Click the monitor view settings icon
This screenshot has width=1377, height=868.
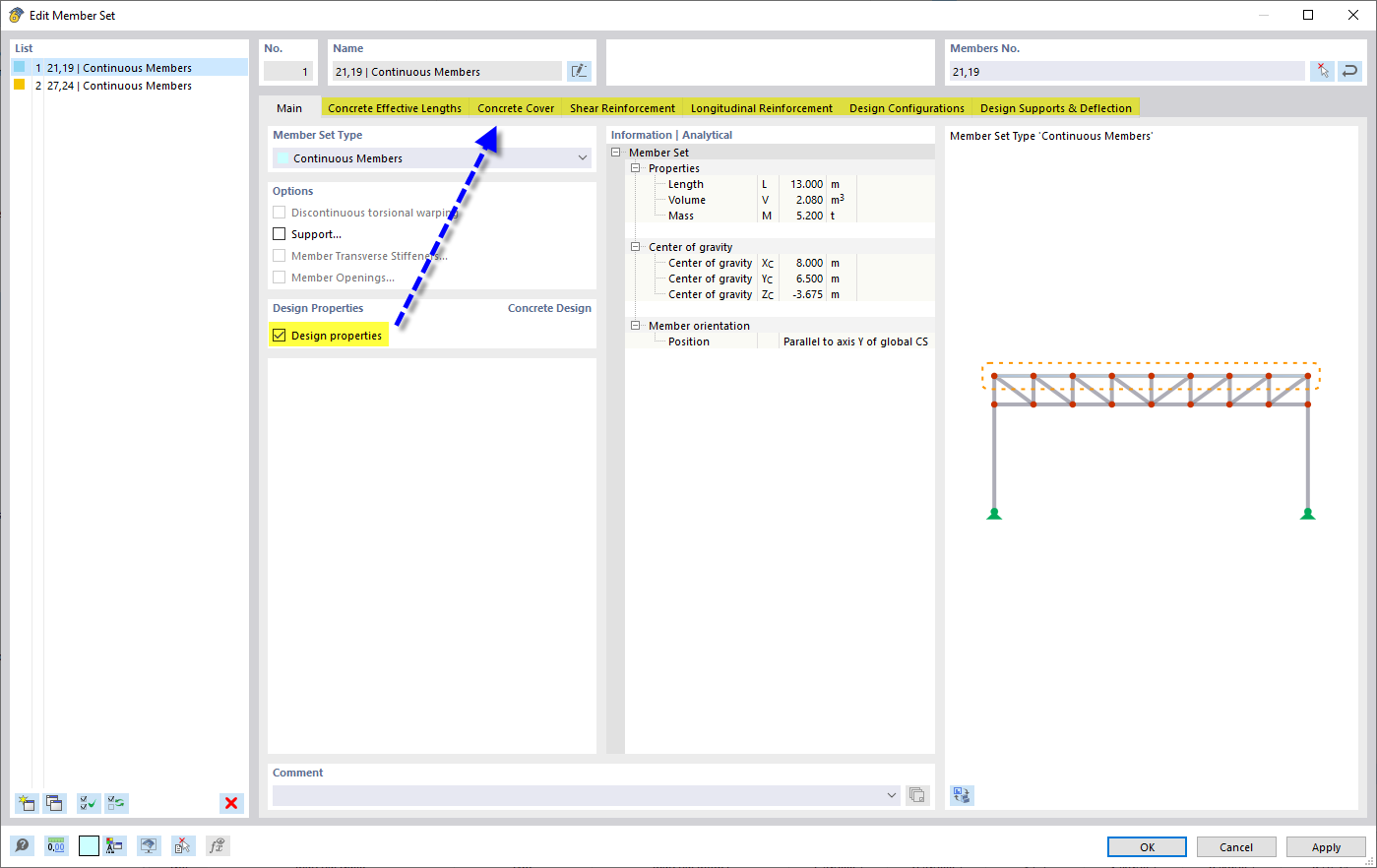click(149, 845)
